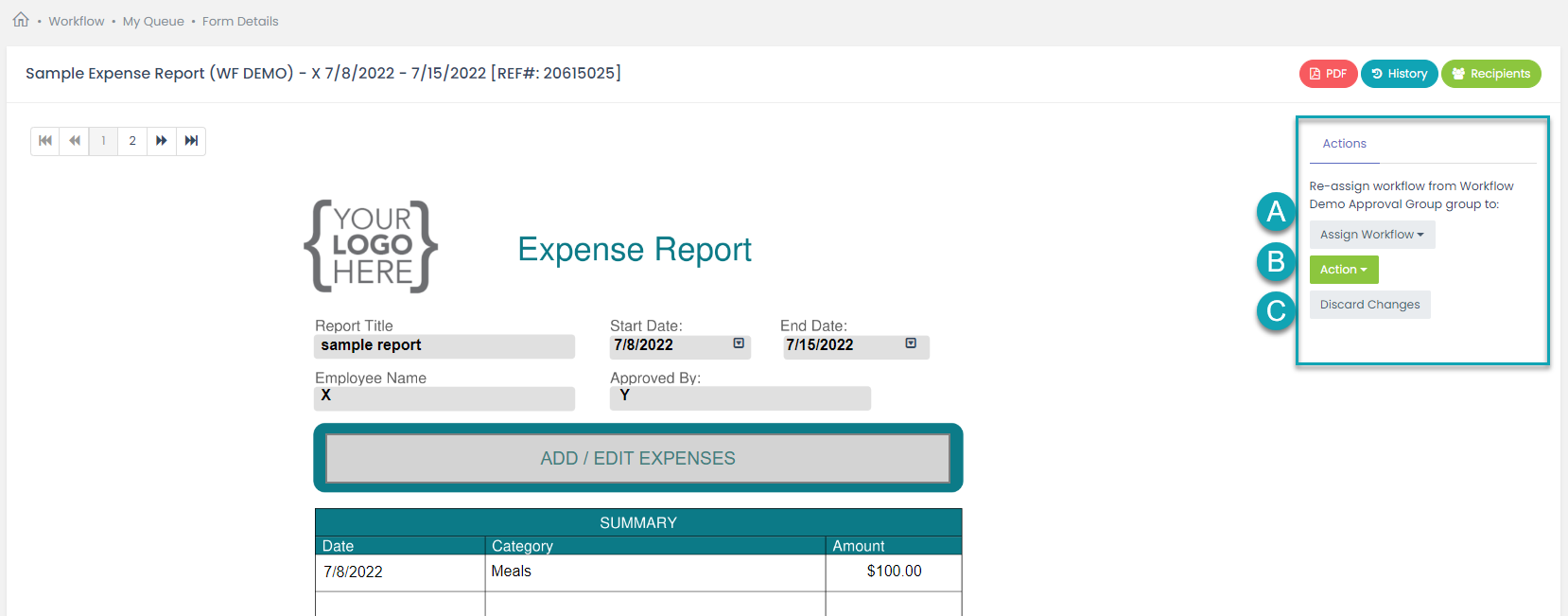Click the Form Details breadcrumb

tap(240, 21)
